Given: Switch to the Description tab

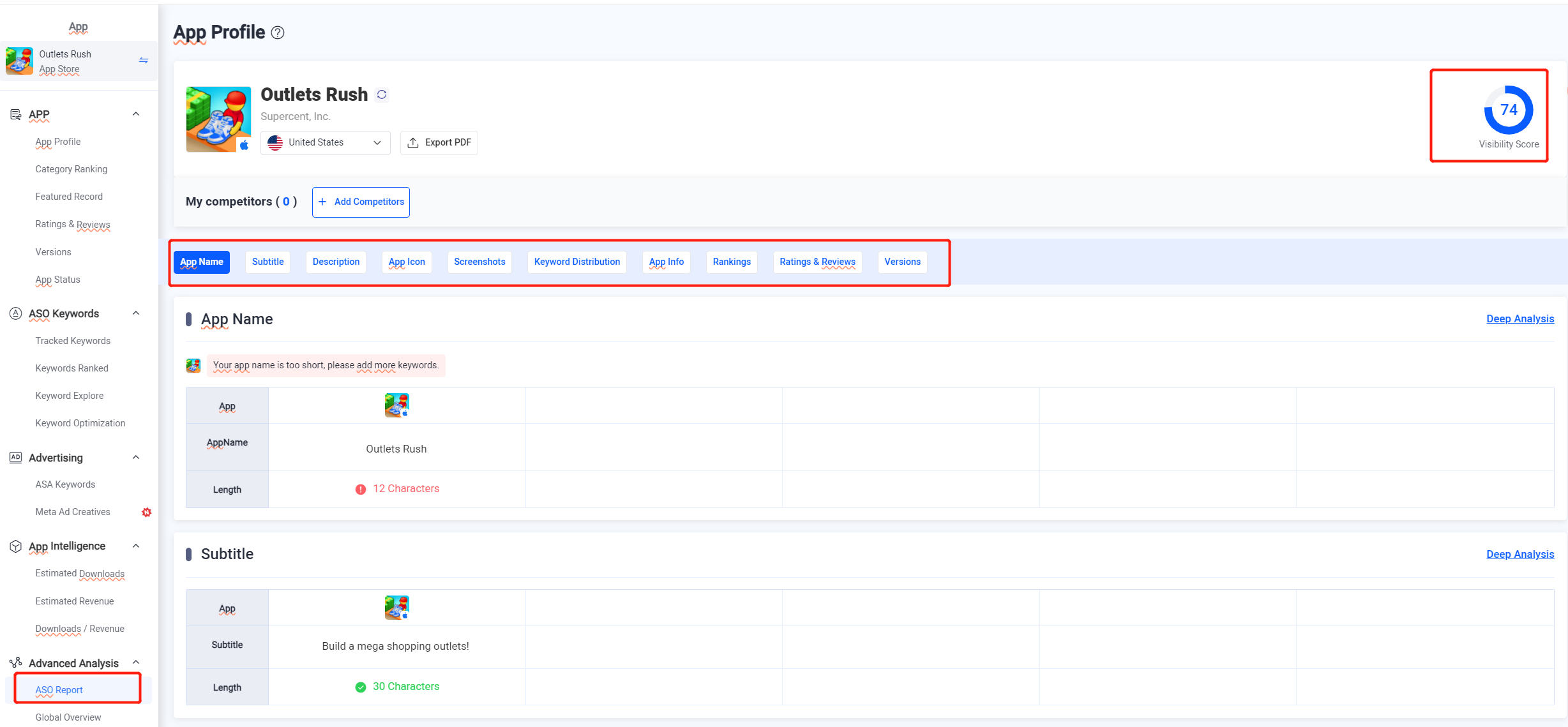Looking at the screenshot, I should coord(336,262).
